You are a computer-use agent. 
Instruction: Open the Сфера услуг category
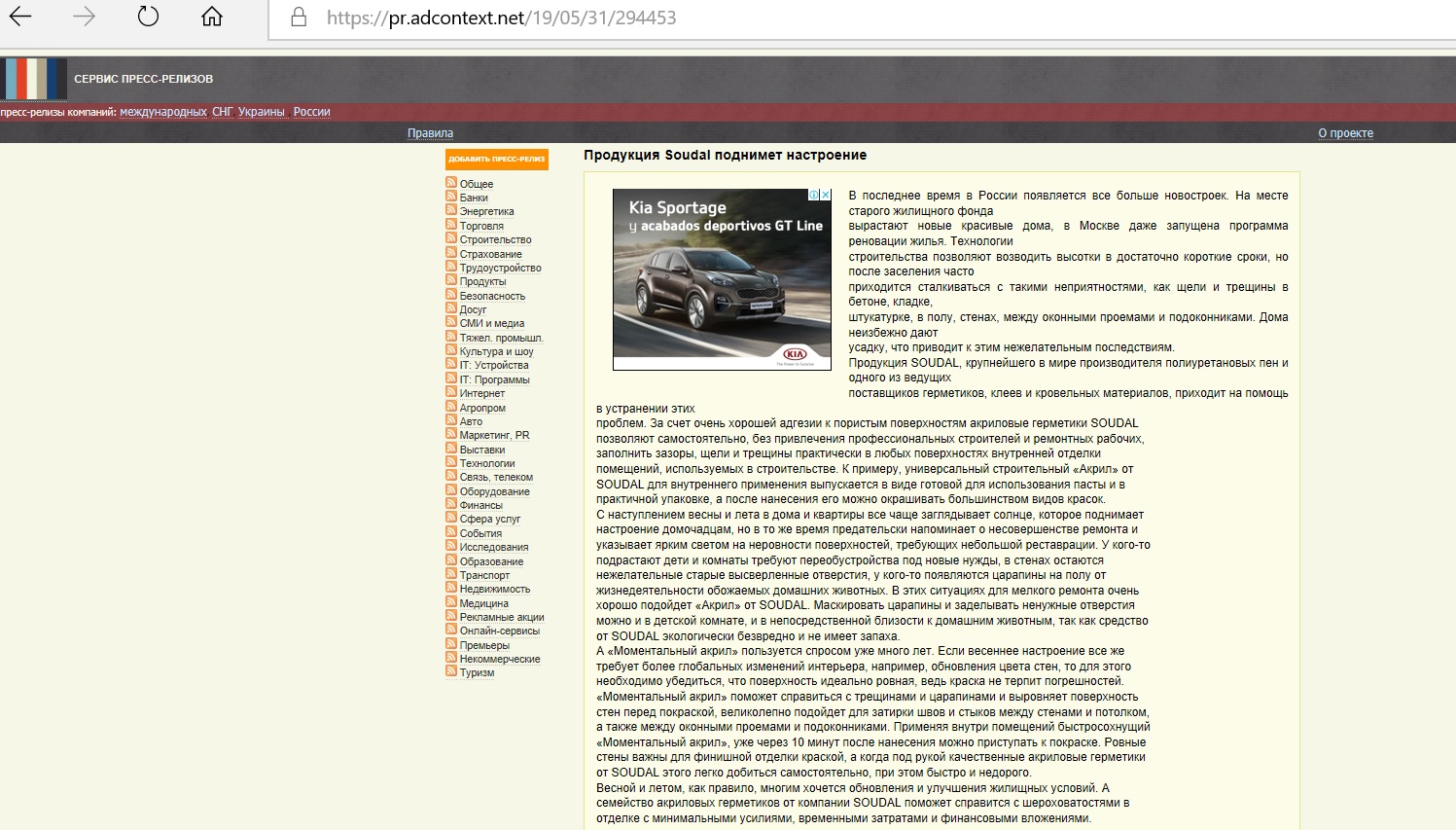point(490,520)
